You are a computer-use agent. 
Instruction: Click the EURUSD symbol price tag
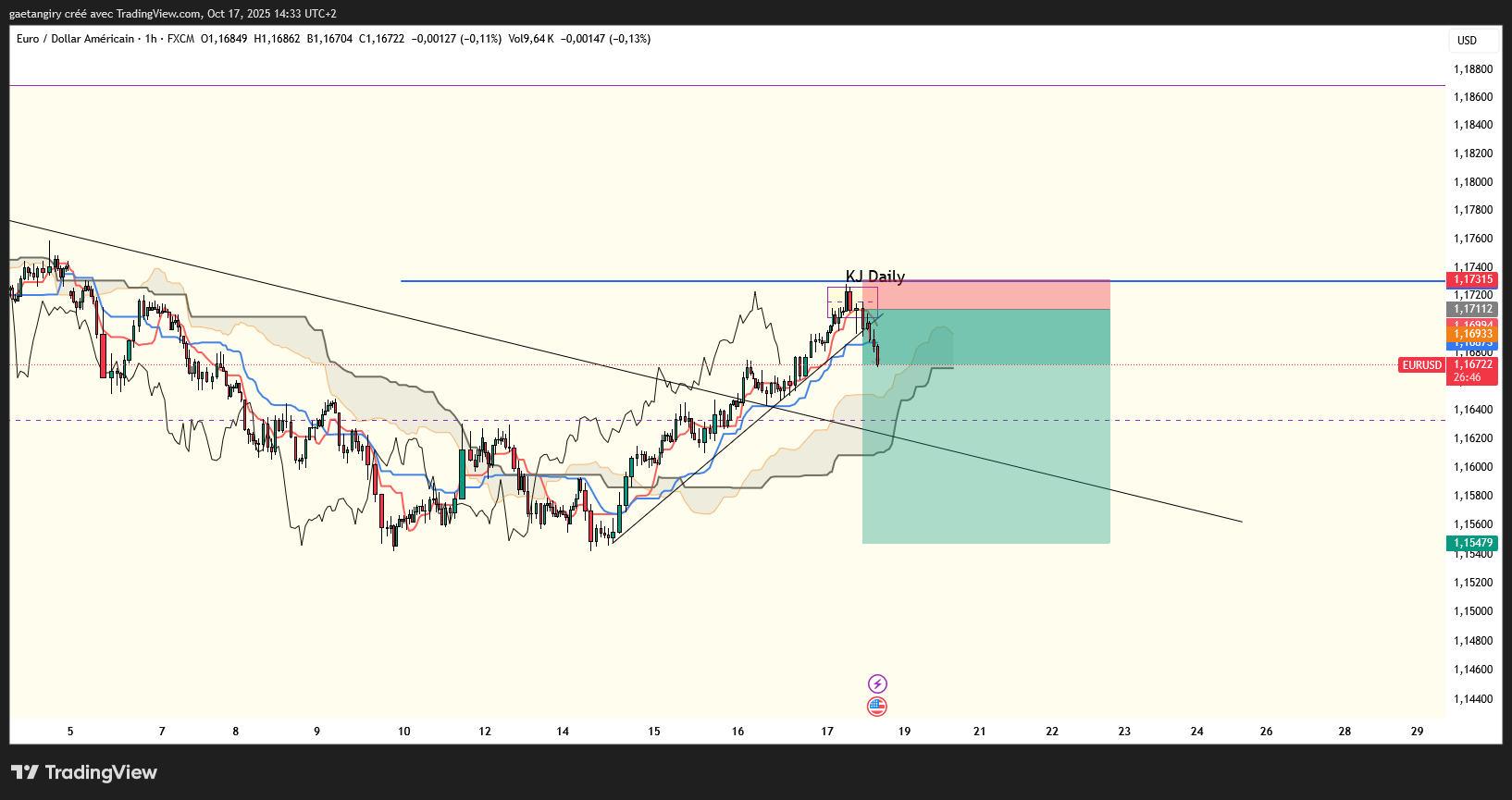point(1422,365)
